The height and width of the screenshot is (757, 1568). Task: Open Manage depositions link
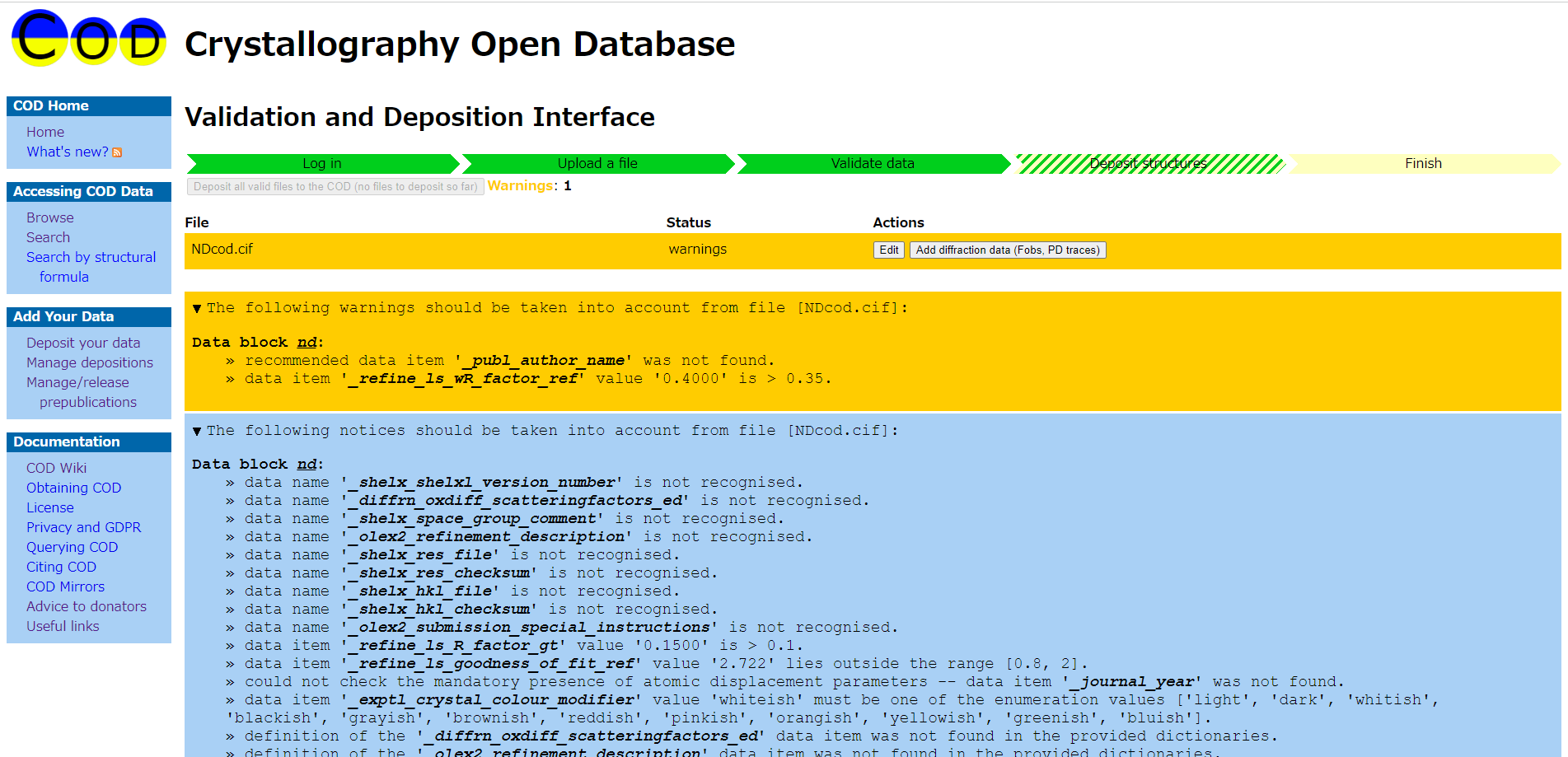tap(90, 362)
